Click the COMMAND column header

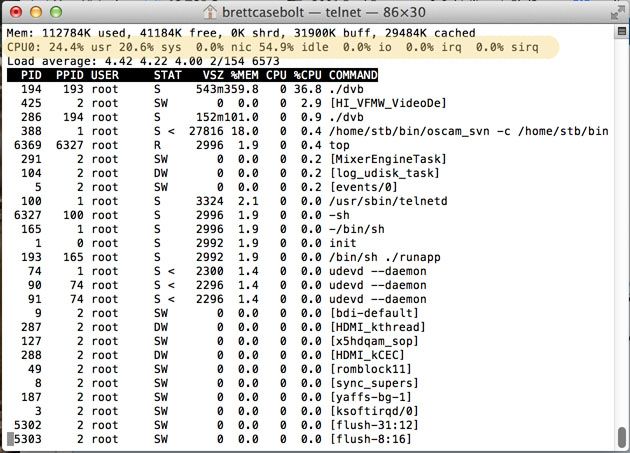353,75
